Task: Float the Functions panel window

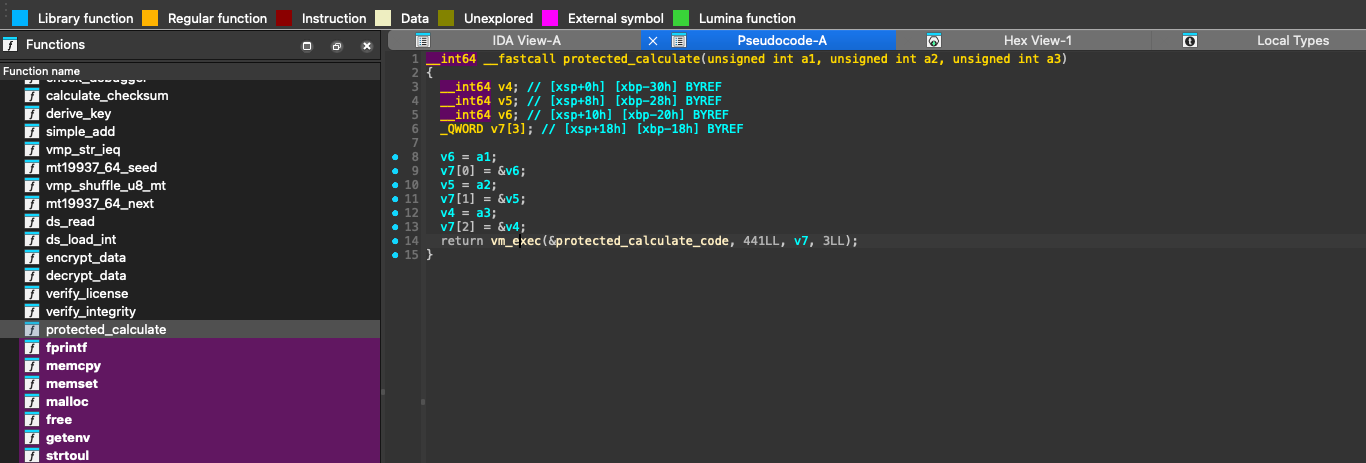Action: tap(337, 46)
